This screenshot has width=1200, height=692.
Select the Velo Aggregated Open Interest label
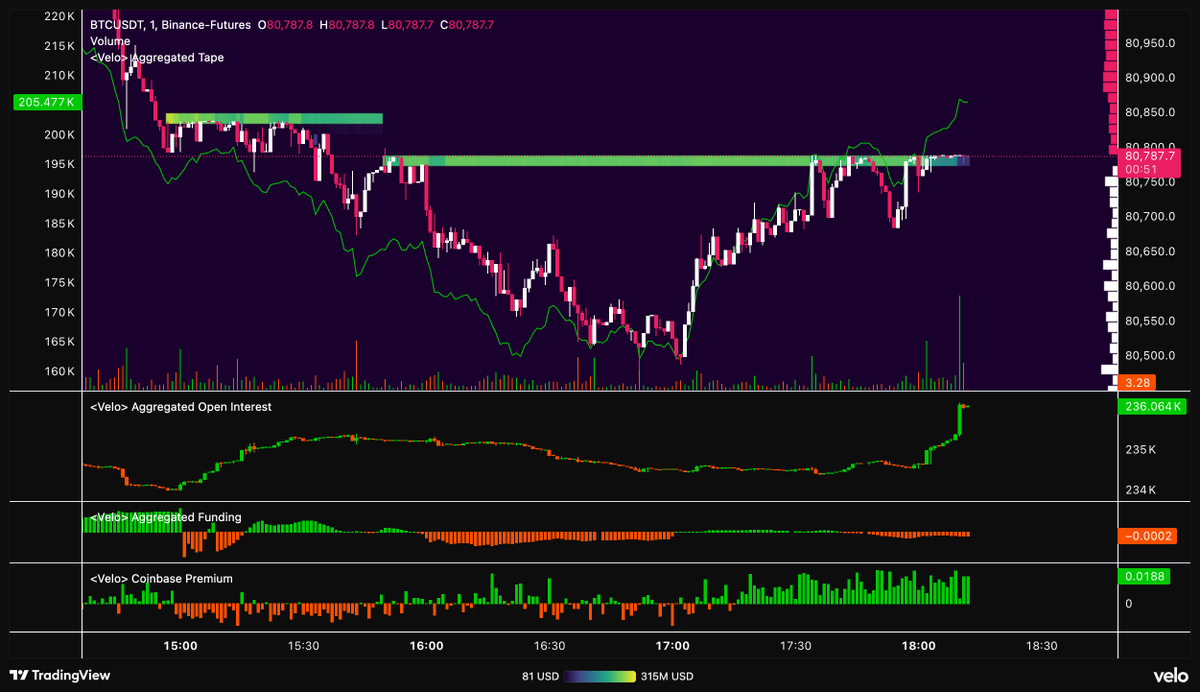[181, 407]
